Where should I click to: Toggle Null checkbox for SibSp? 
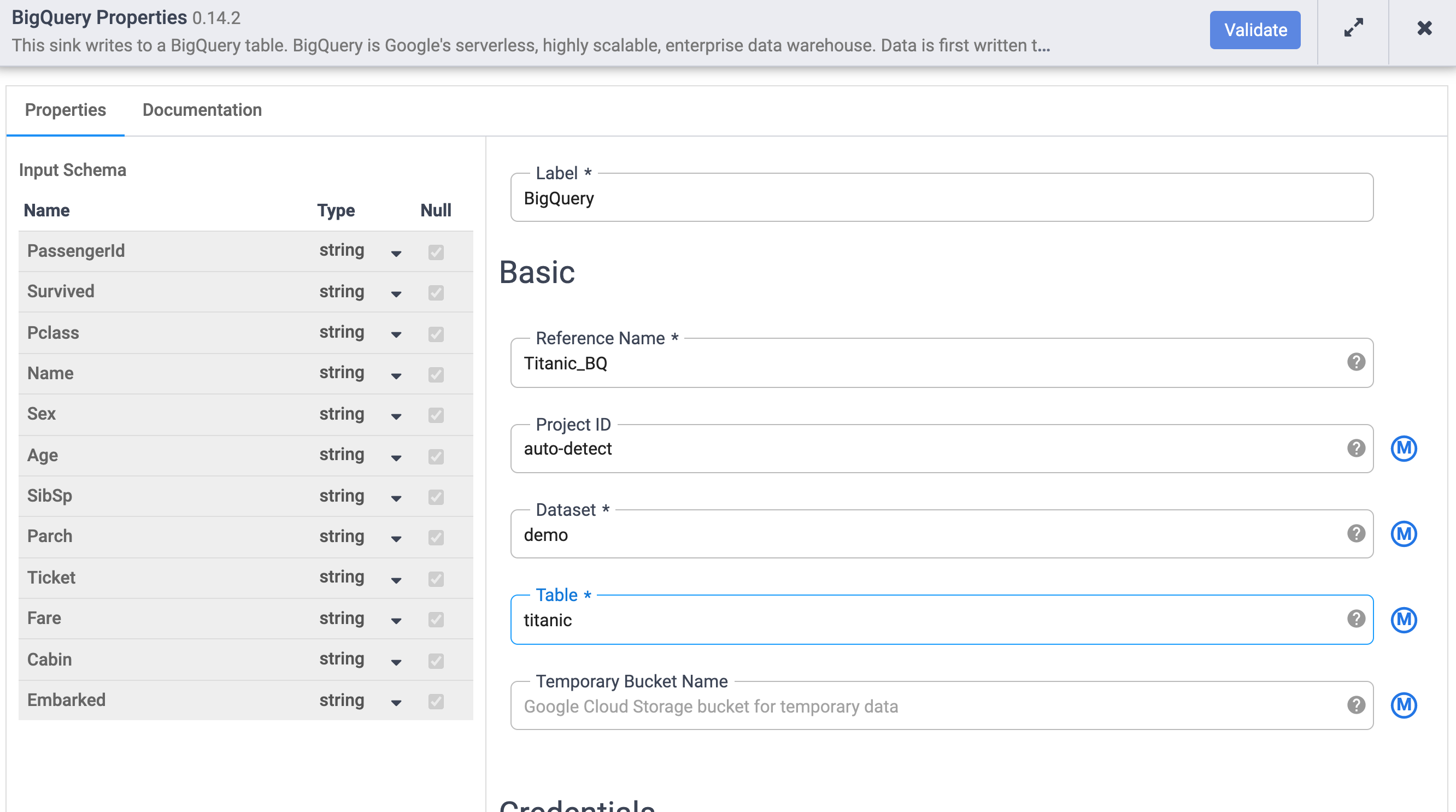tap(436, 497)
